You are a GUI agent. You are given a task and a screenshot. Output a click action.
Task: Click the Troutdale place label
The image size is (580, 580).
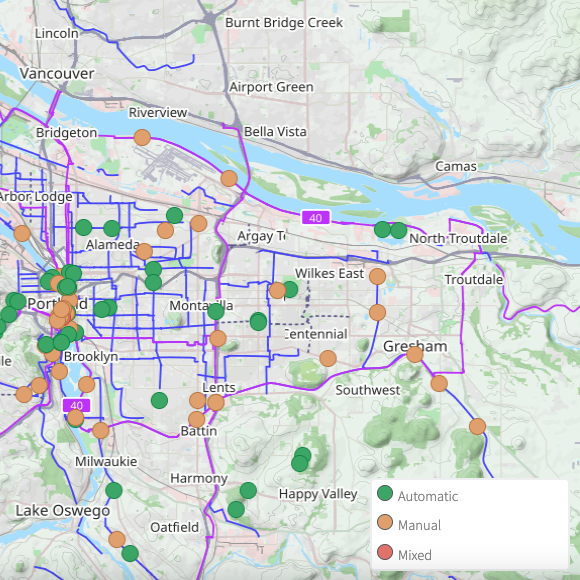coord(474,279)
